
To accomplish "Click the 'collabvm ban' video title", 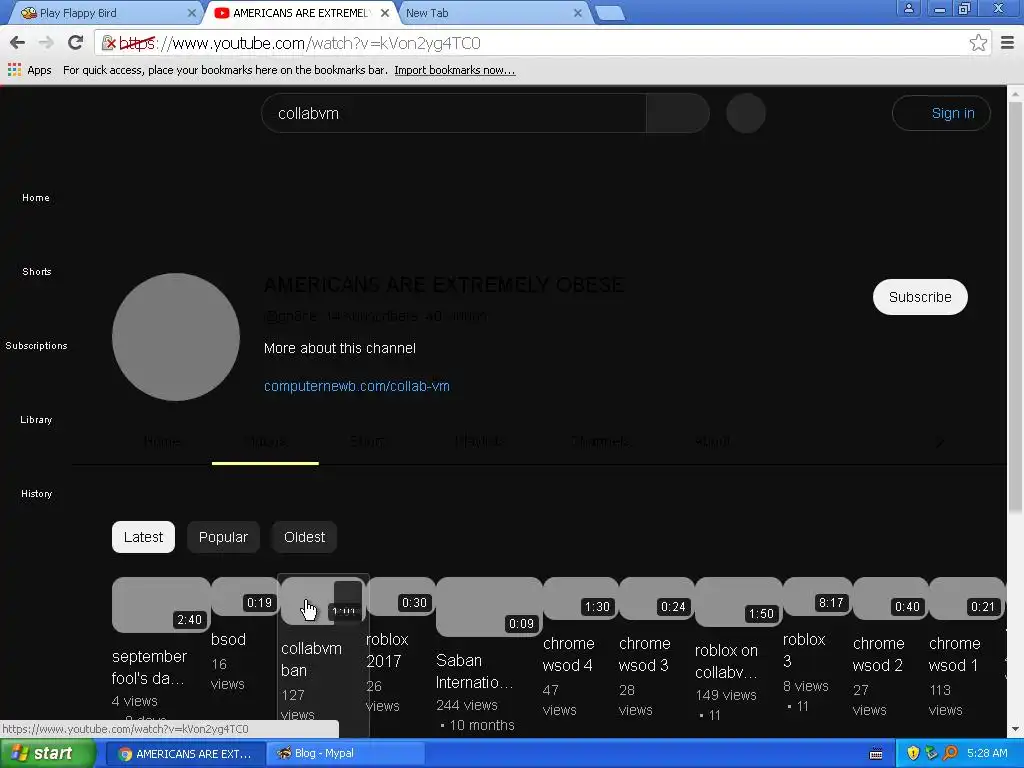I will [311, 660].
